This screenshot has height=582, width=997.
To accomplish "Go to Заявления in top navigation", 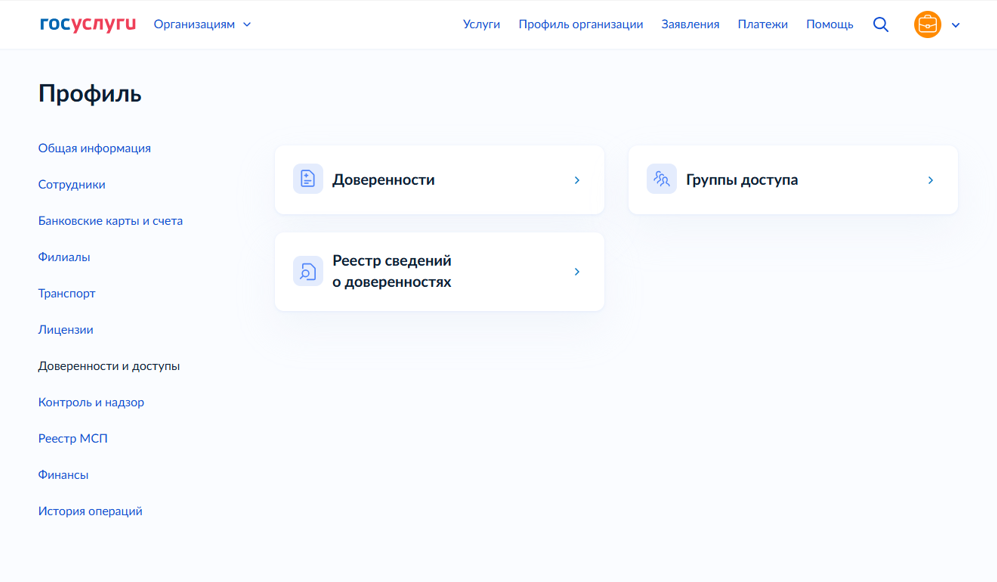I will [690, 24].
